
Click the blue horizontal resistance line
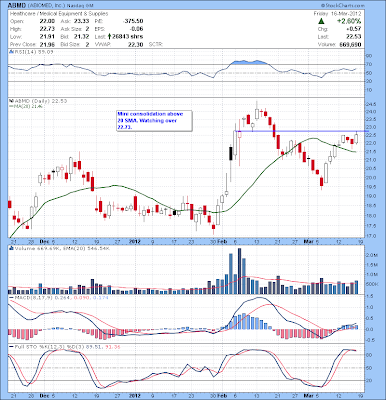[302, 131]
